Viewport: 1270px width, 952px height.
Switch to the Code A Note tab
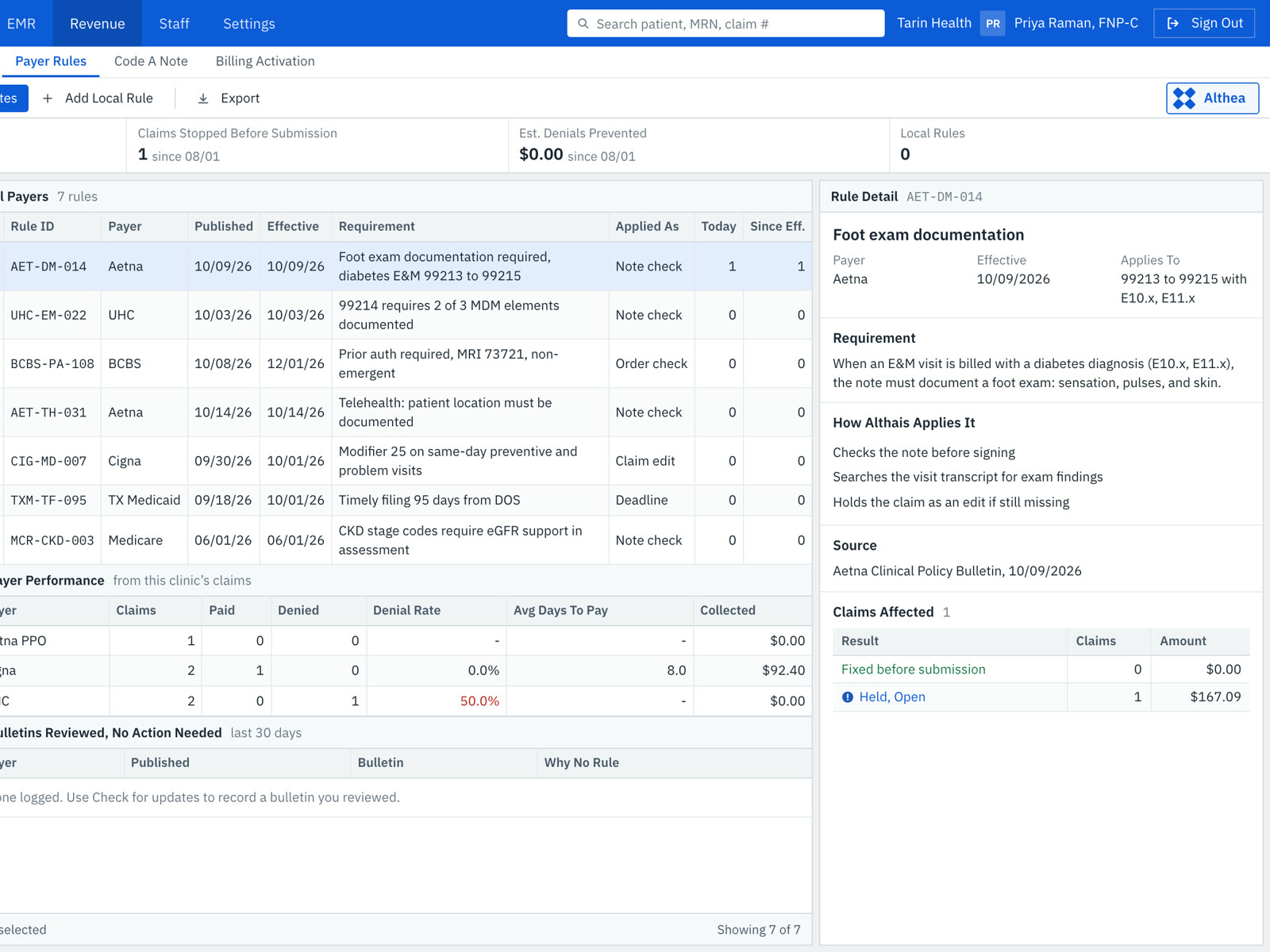pos(151,61)
